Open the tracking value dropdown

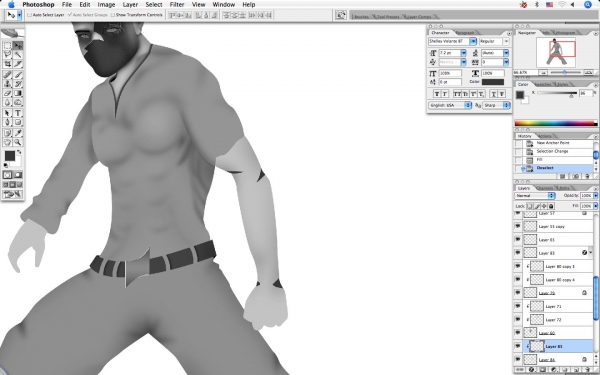tap(506, 62)
